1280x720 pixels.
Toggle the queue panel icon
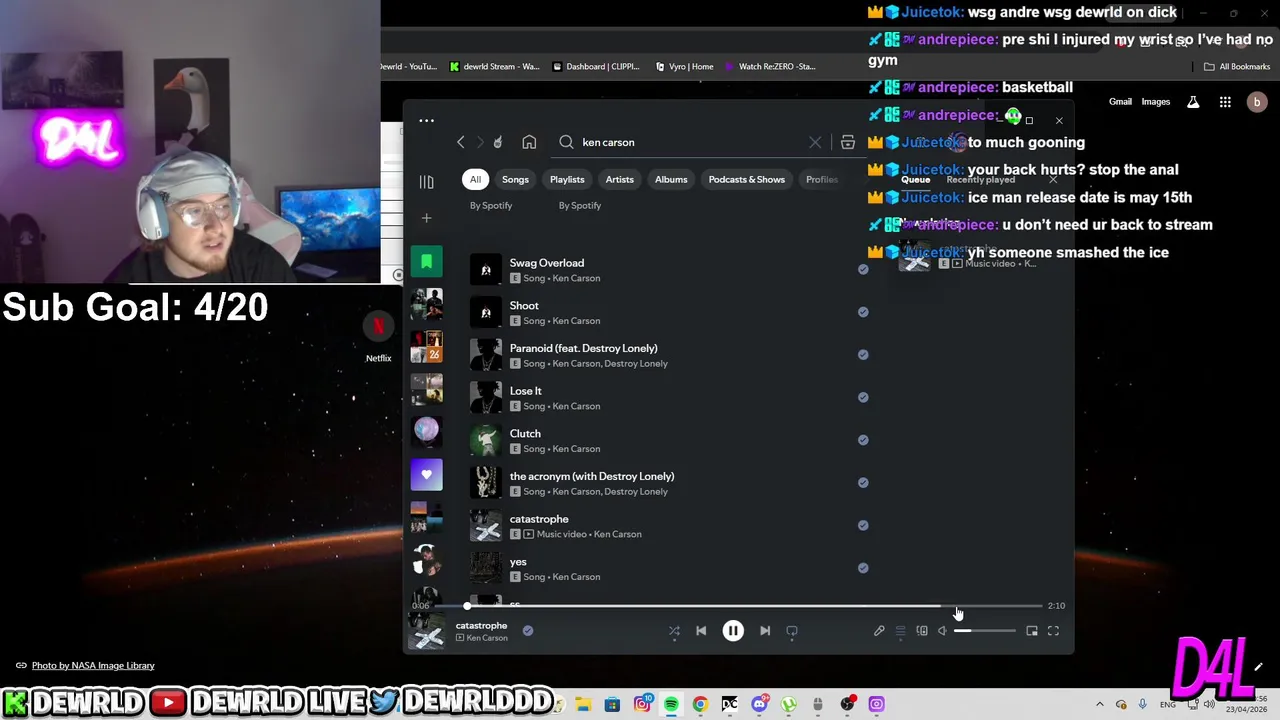coord(900,631)
